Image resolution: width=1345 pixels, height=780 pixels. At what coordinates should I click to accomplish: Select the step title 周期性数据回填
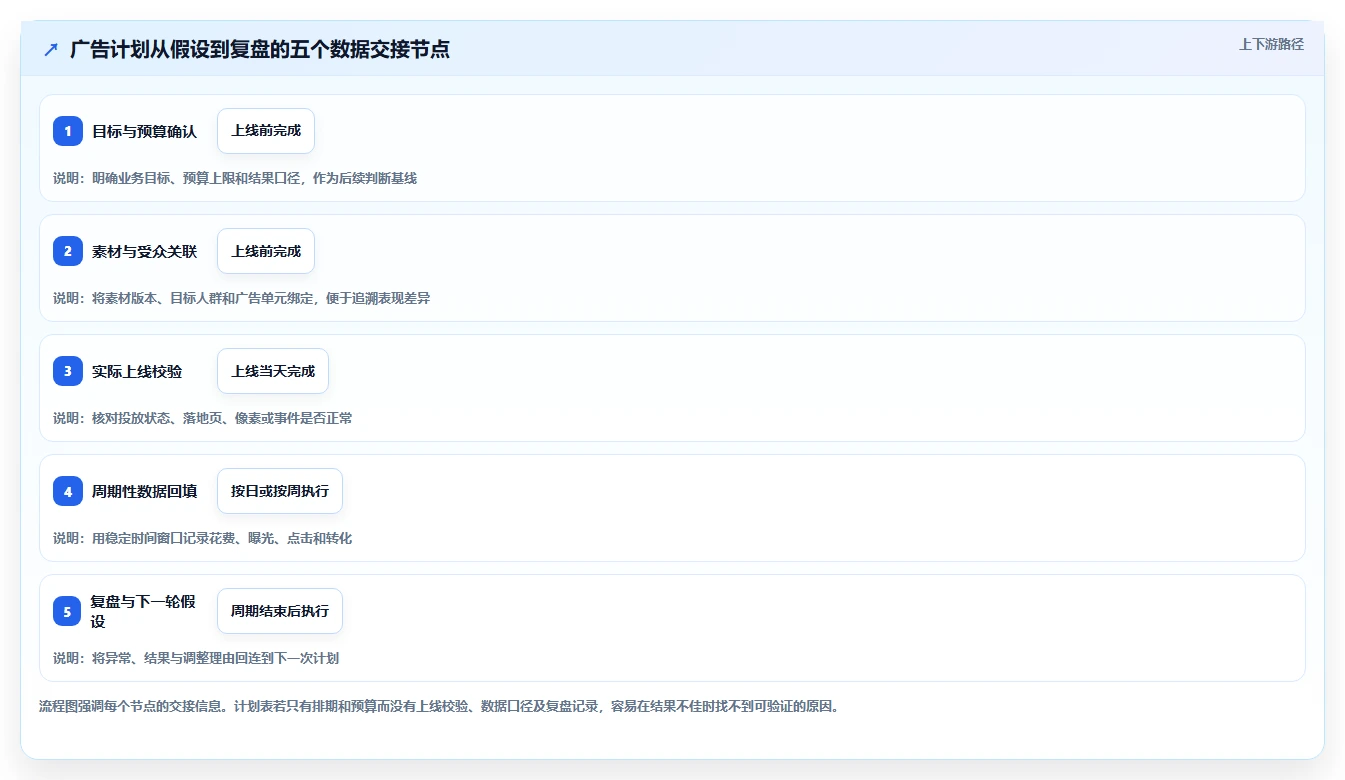[x=145, y=491]
